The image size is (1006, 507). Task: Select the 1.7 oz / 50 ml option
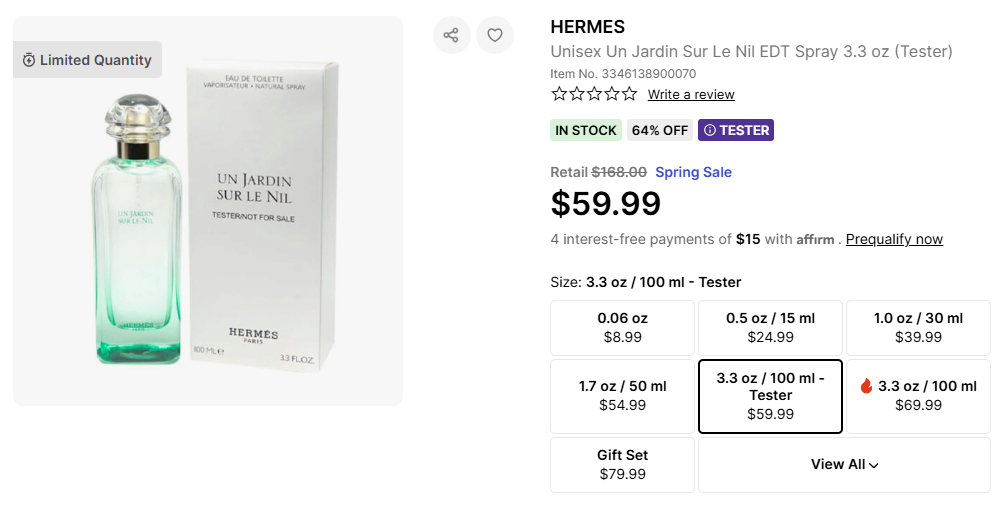pyautogui.click(x=622, y=396)
